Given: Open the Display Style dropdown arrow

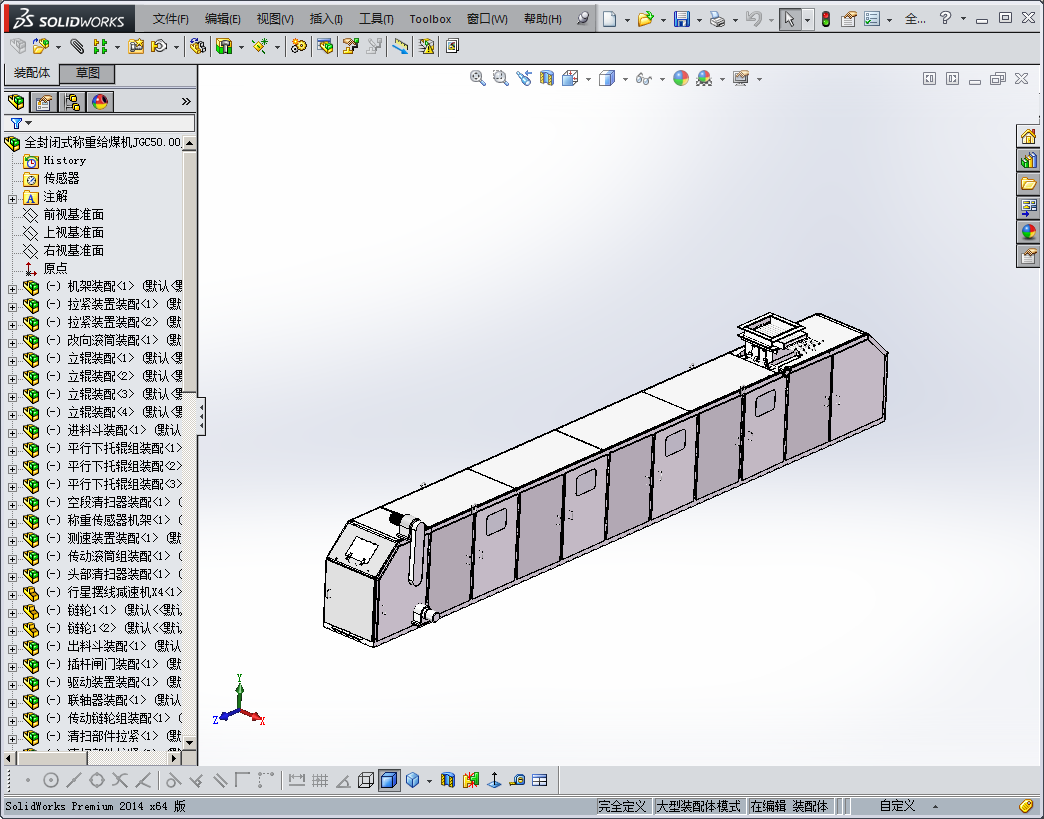Looking at the screenshot, I should 625,79.
